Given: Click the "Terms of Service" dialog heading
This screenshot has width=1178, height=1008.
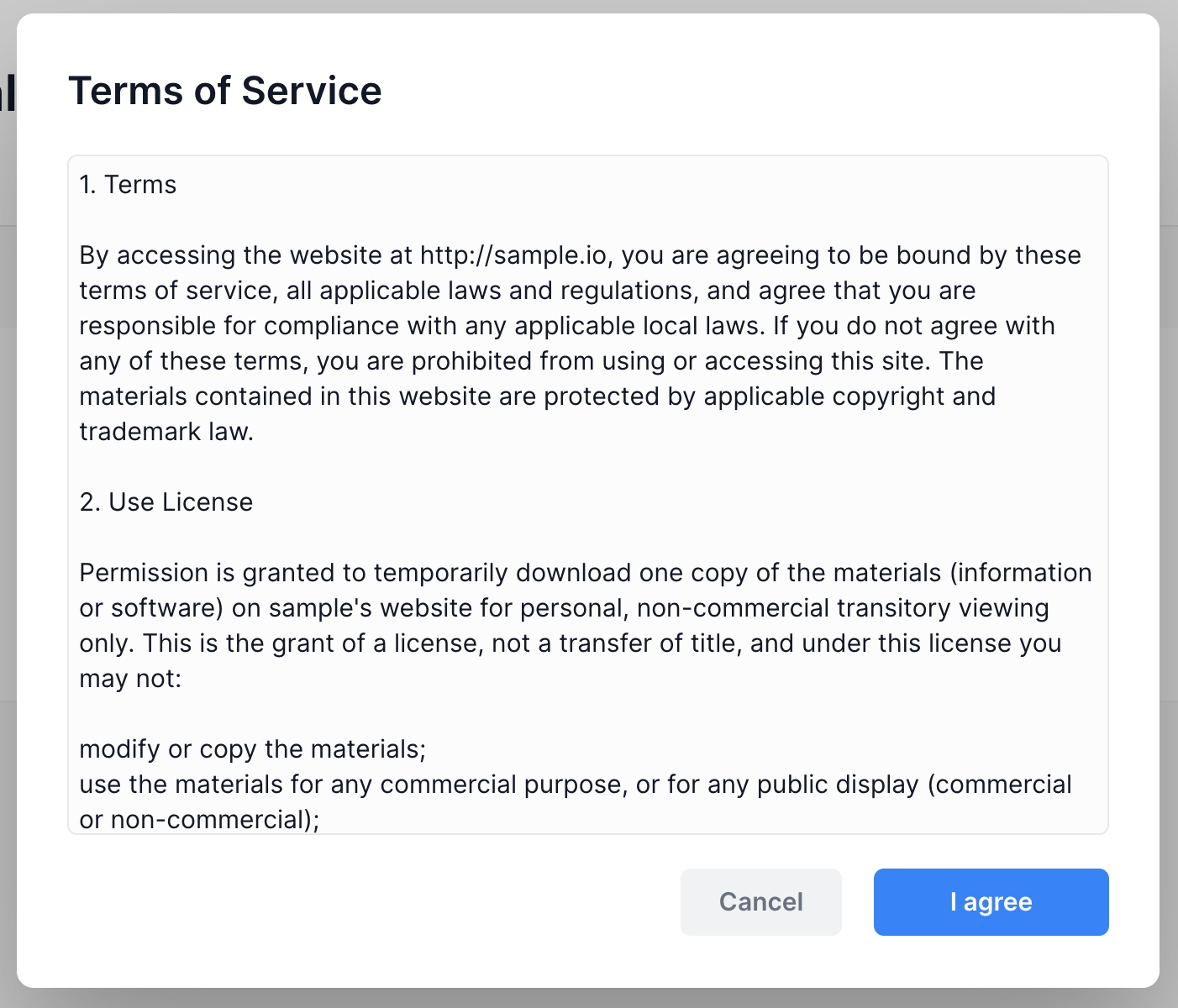Looking at the screenshot, I should coord(225,91).
